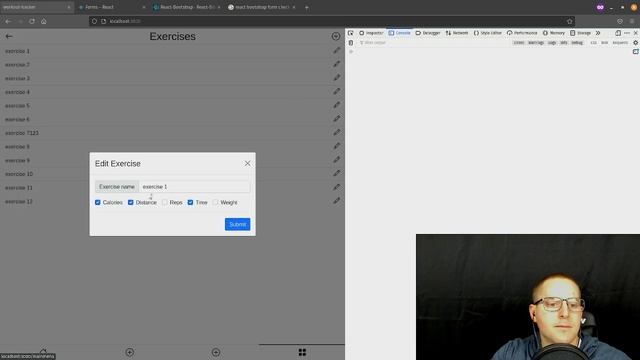Edit exercise 3 with pencil icon
640x360 pixels.
(336, 78)
